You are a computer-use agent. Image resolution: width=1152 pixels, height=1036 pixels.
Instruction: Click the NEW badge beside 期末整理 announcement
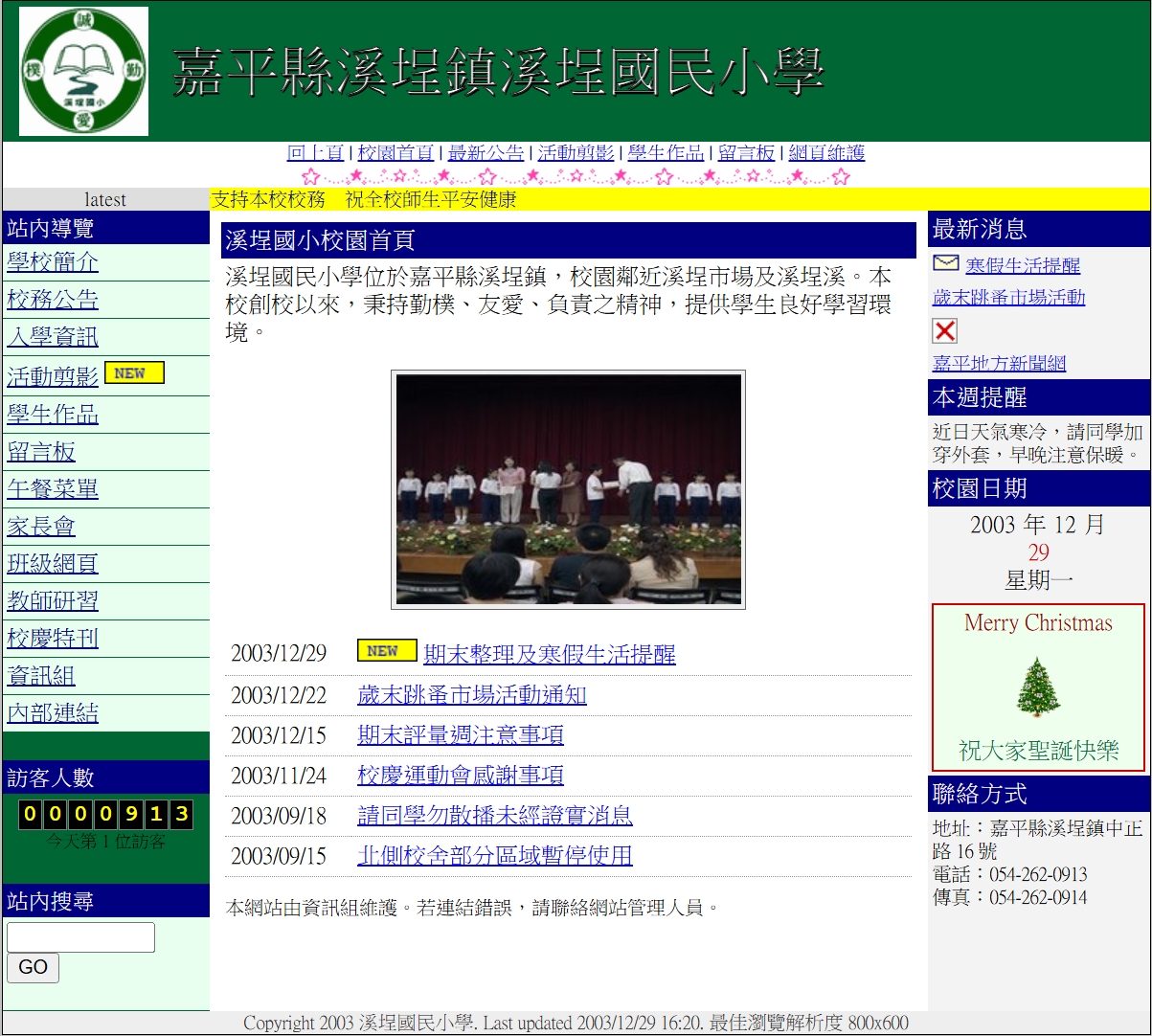pos(387,650)
